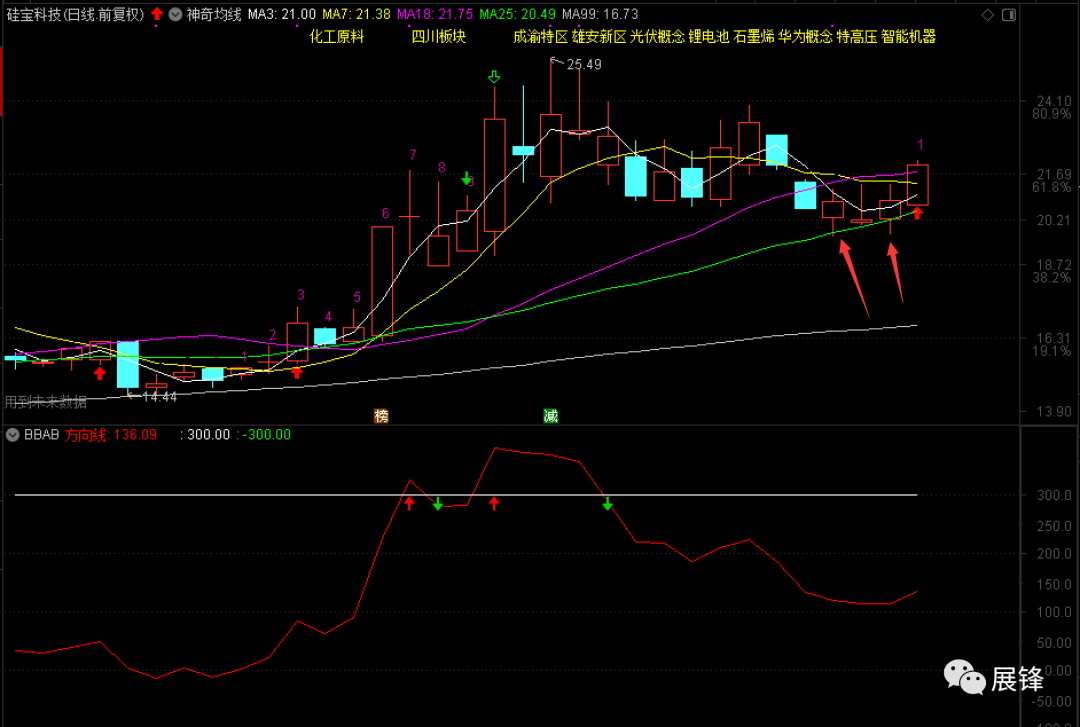The image size is (1080, 727).
Task: Click the 16.31 price axis label
Action: click(x=1054, y=338)
